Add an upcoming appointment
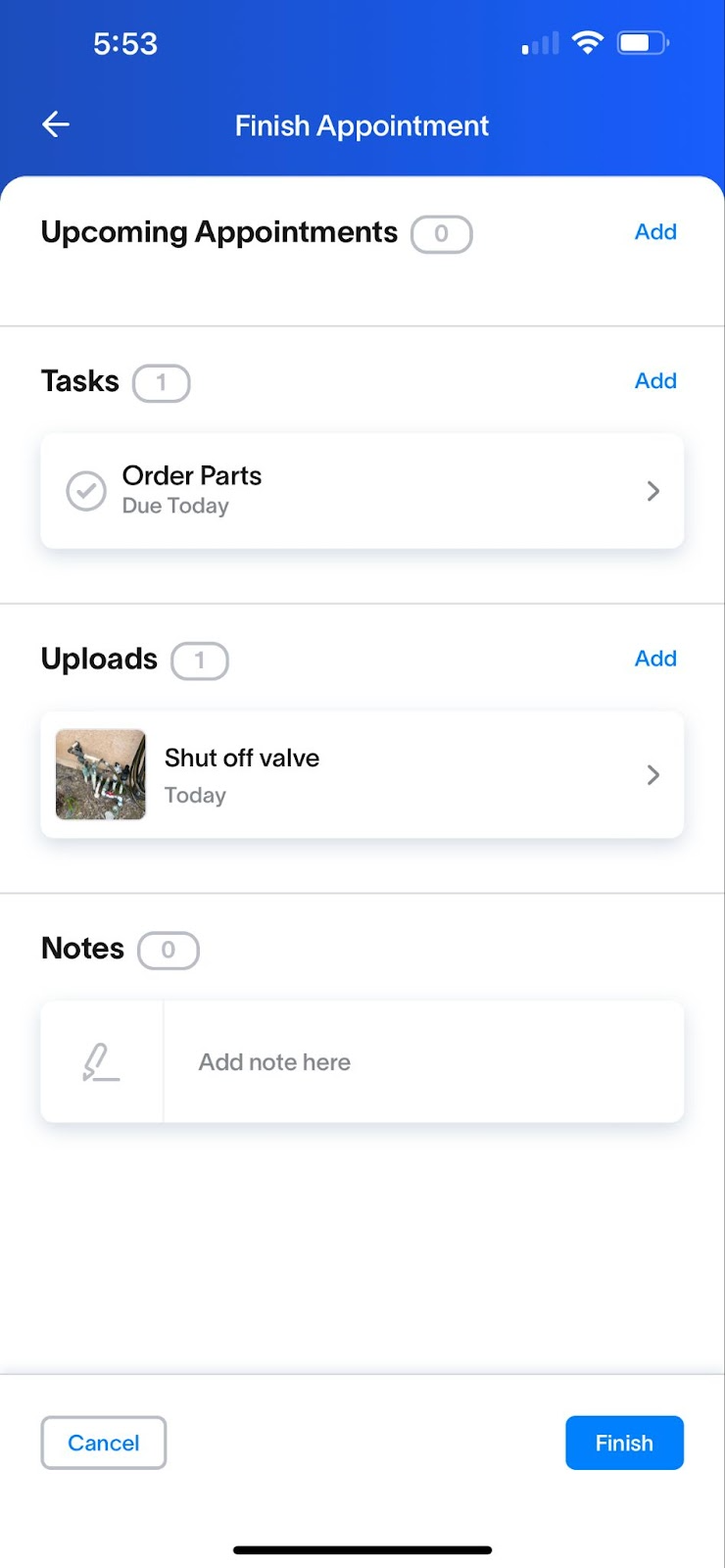 coord(655,232)
